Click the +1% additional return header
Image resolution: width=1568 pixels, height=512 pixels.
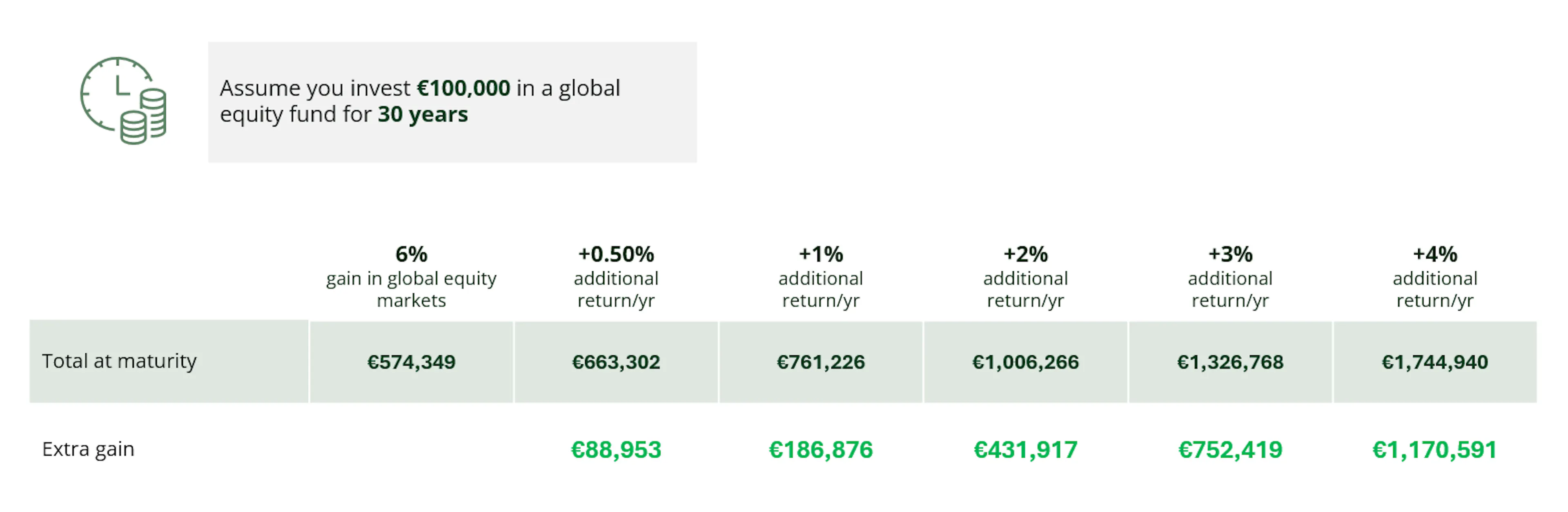[820, 276]
